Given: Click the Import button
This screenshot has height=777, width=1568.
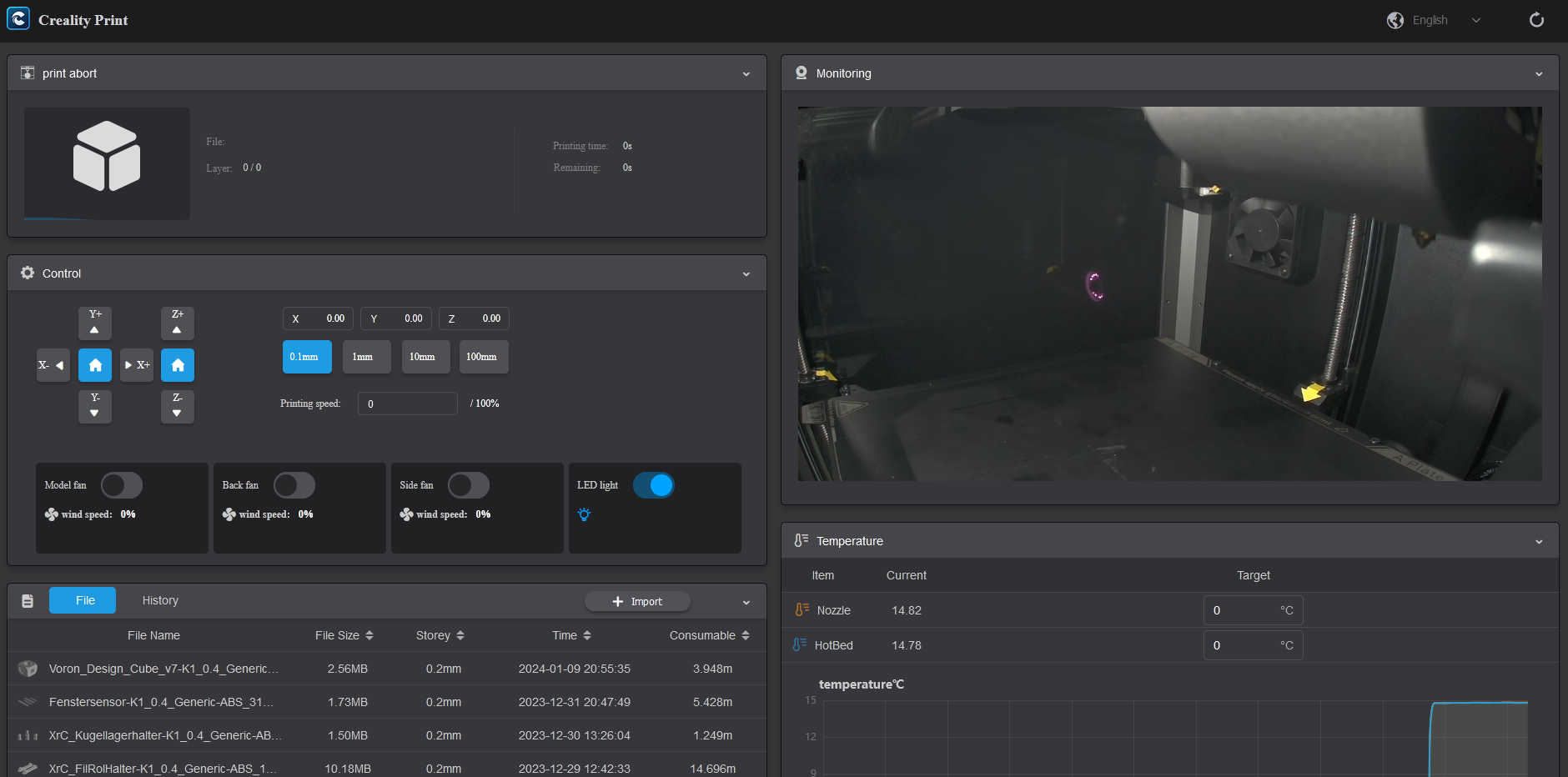Looking at the screenshot, I should [637, 601].
